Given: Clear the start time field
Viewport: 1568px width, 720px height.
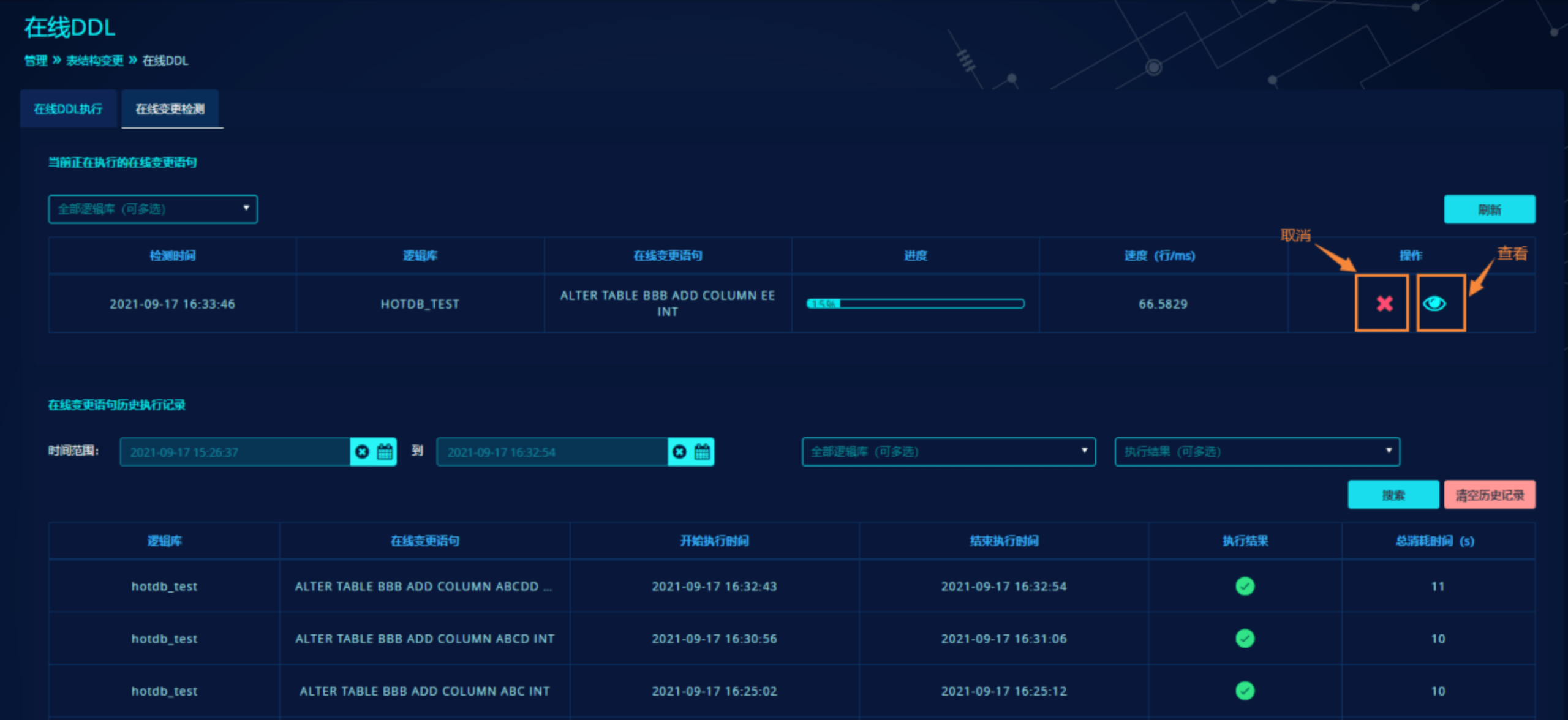Looking at the screenshot, I should pyautogui.click(x=363, y=452).
